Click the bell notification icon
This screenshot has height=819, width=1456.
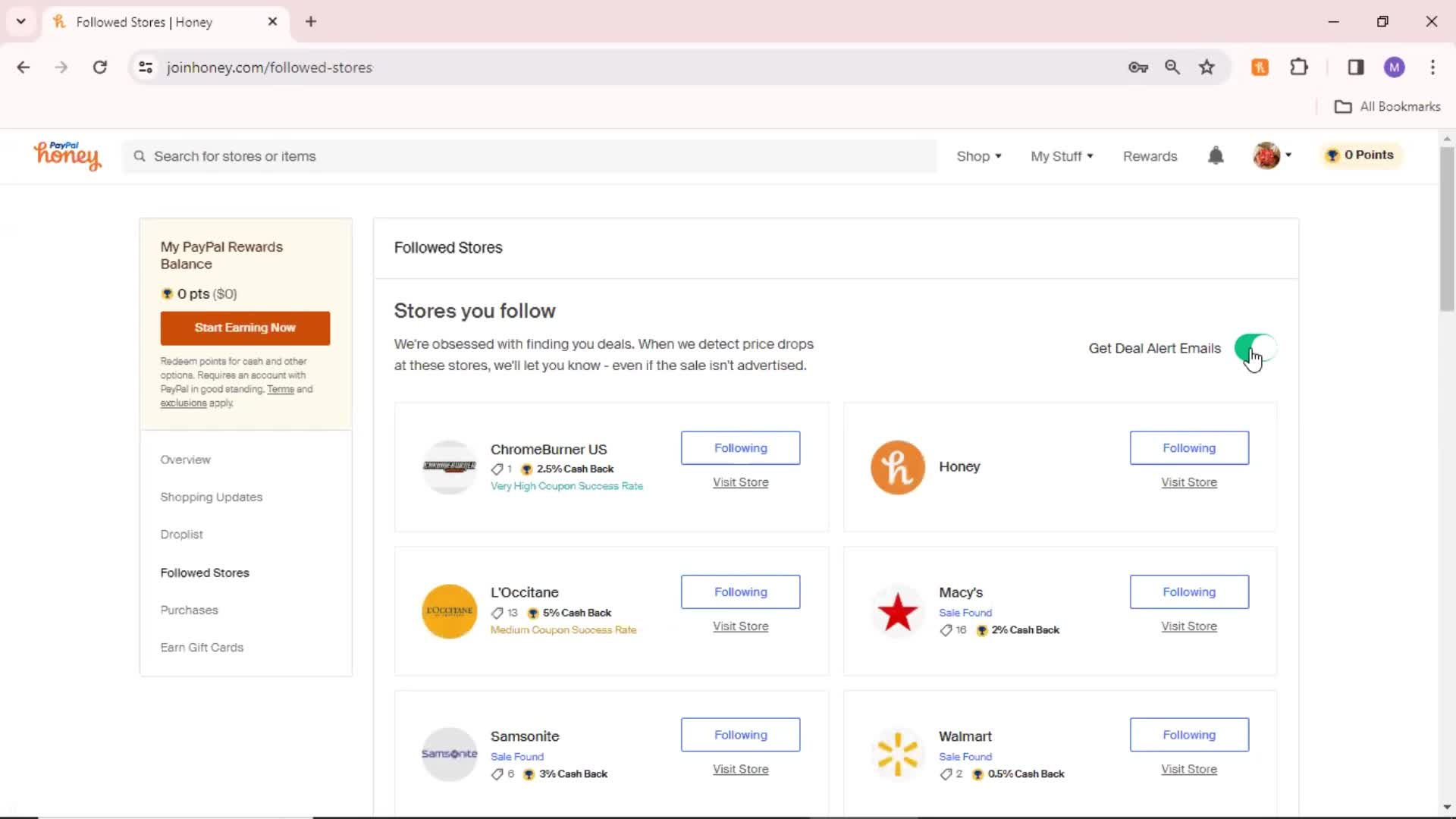click(1217, 156)
